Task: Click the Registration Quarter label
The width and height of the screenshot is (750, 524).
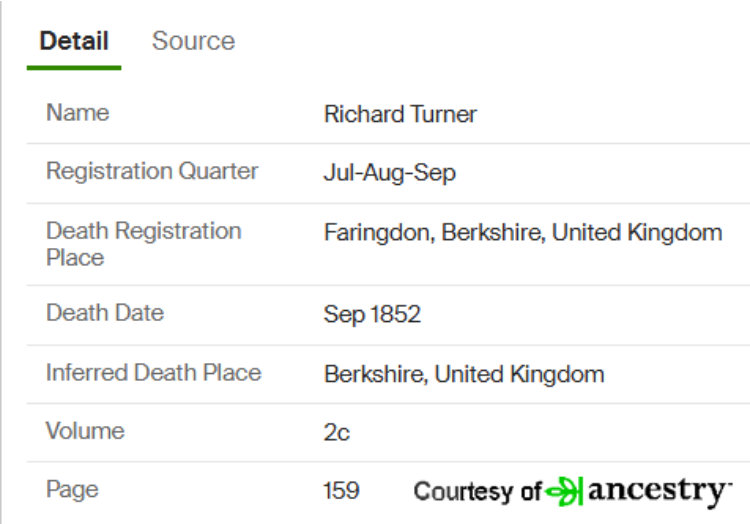Action: click(152, 171)
